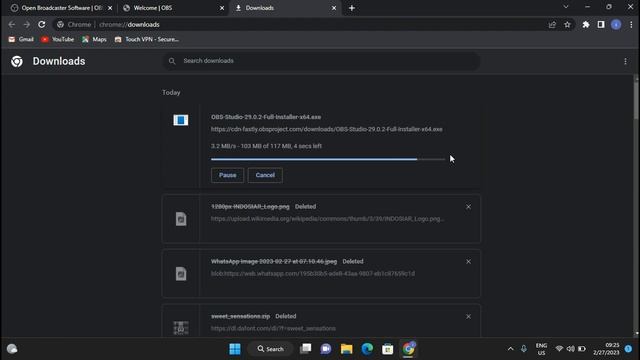Click the Chrome logo beside Downloads title
The width and height of the screenshot is (640, 360).
17,61
